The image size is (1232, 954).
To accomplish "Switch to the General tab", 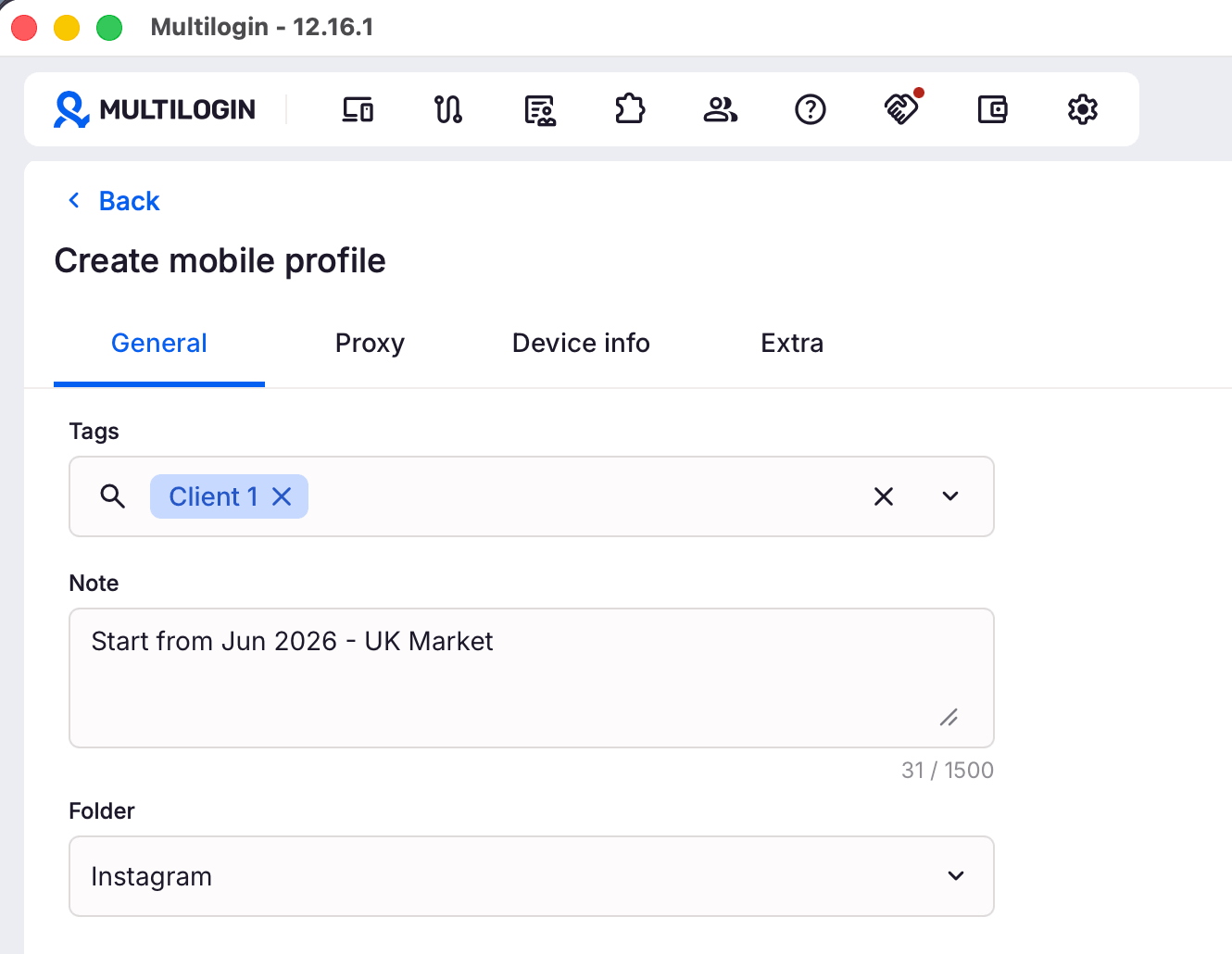I will point(159,343).
